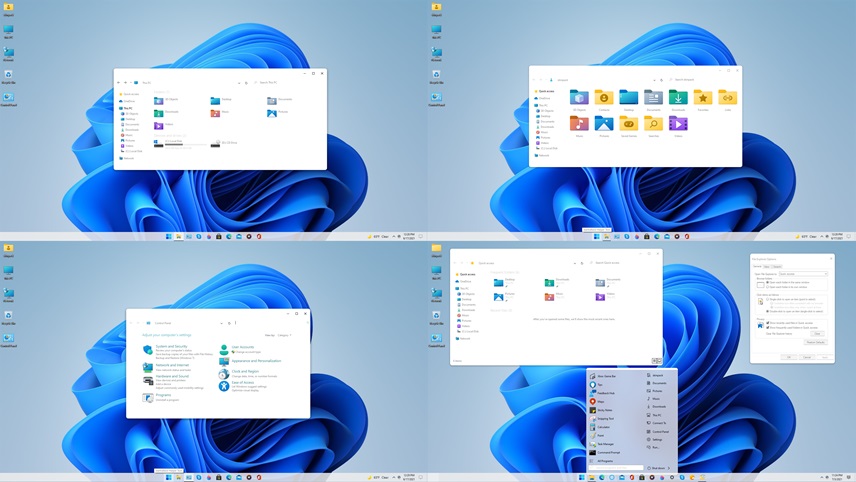Open Connect To in Start menu
856x482 pixels.
coord(657,423)
